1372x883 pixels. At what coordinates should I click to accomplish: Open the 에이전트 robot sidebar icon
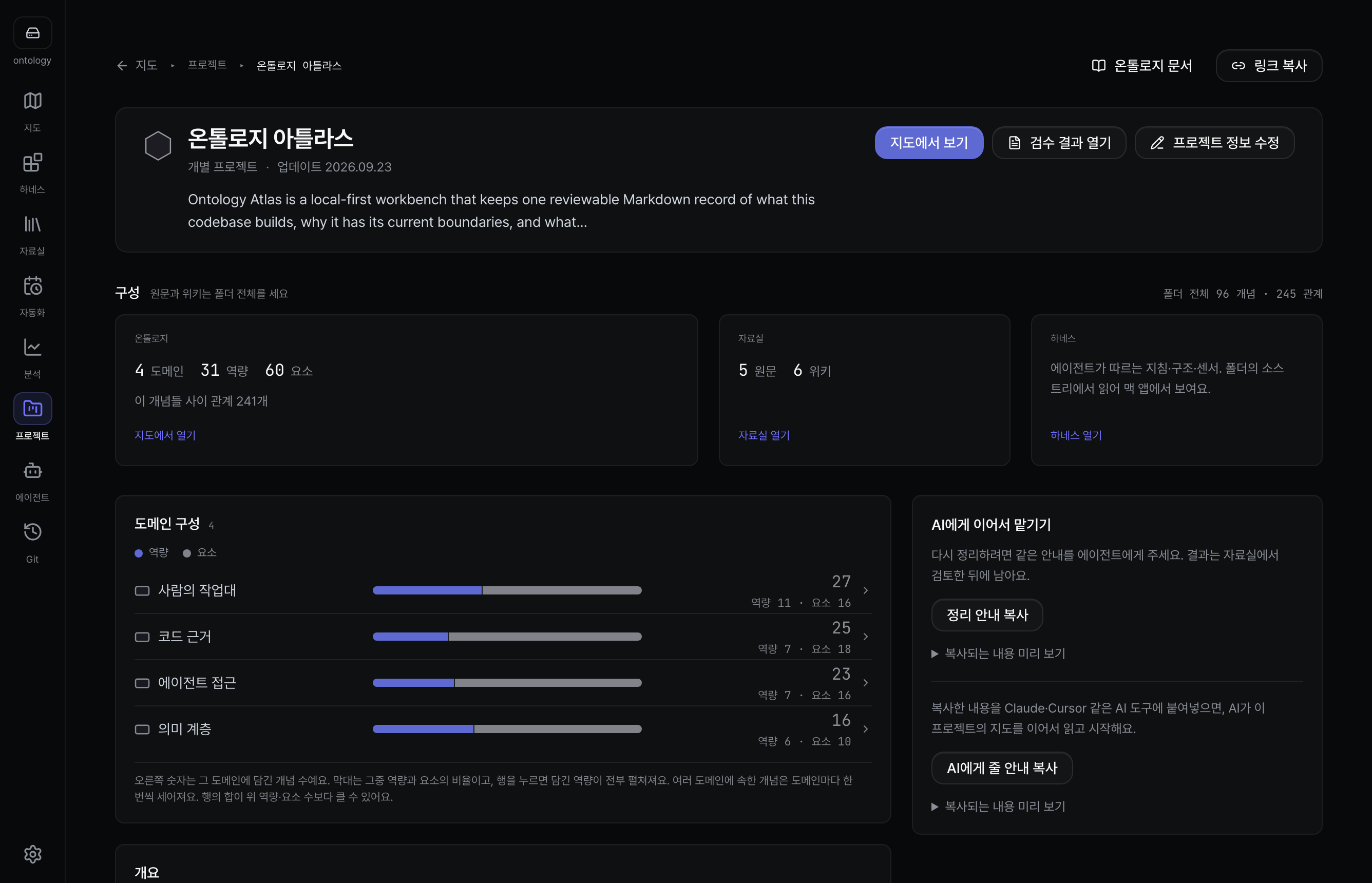(x=33, y=470)
